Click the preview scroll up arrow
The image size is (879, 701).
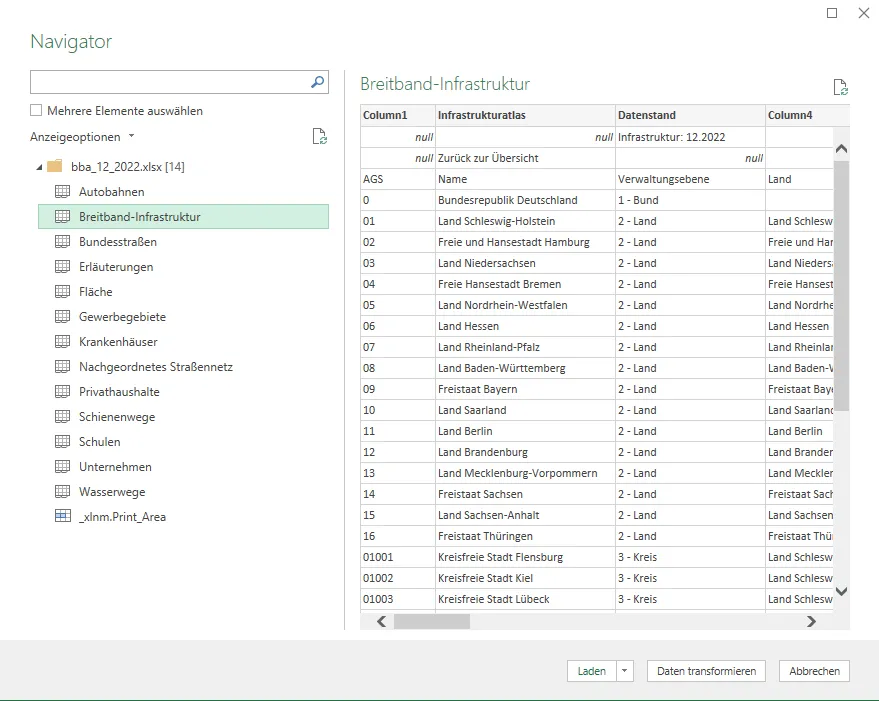click(841, 149)
